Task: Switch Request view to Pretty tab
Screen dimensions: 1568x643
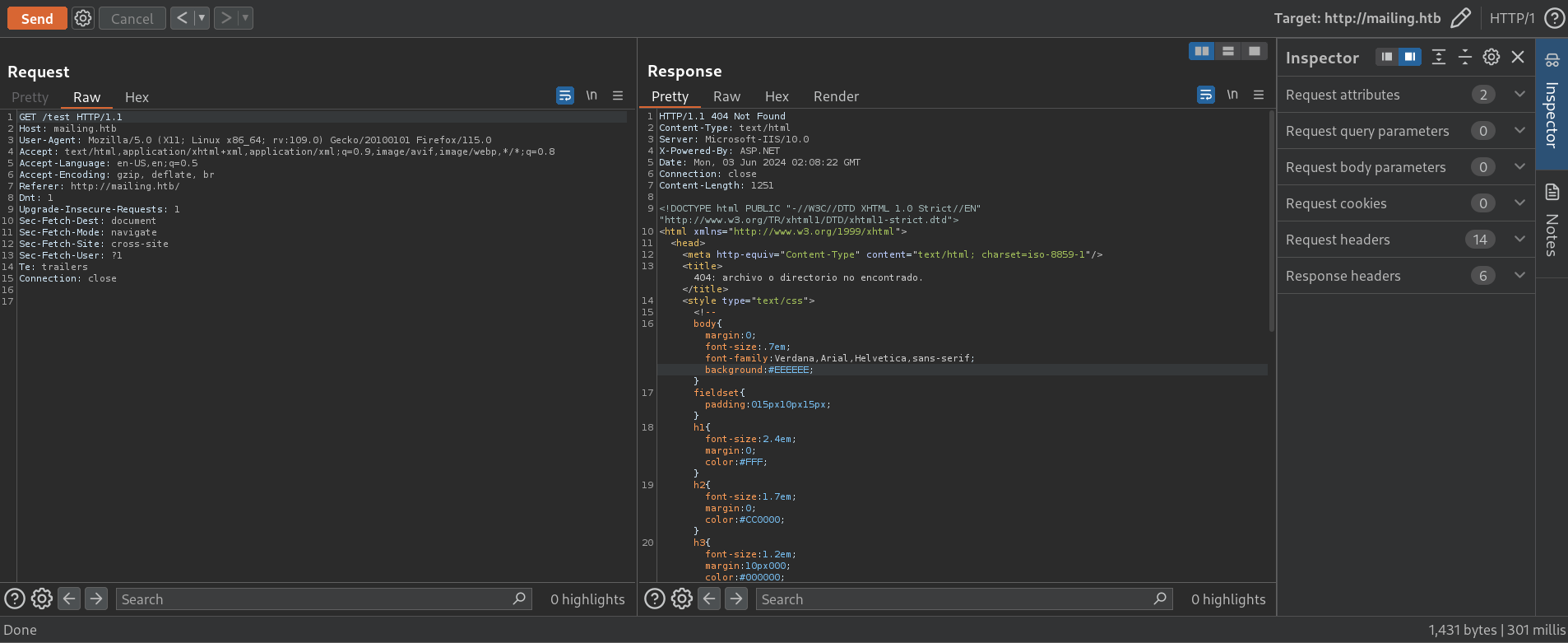Action: tap(30, 97)
